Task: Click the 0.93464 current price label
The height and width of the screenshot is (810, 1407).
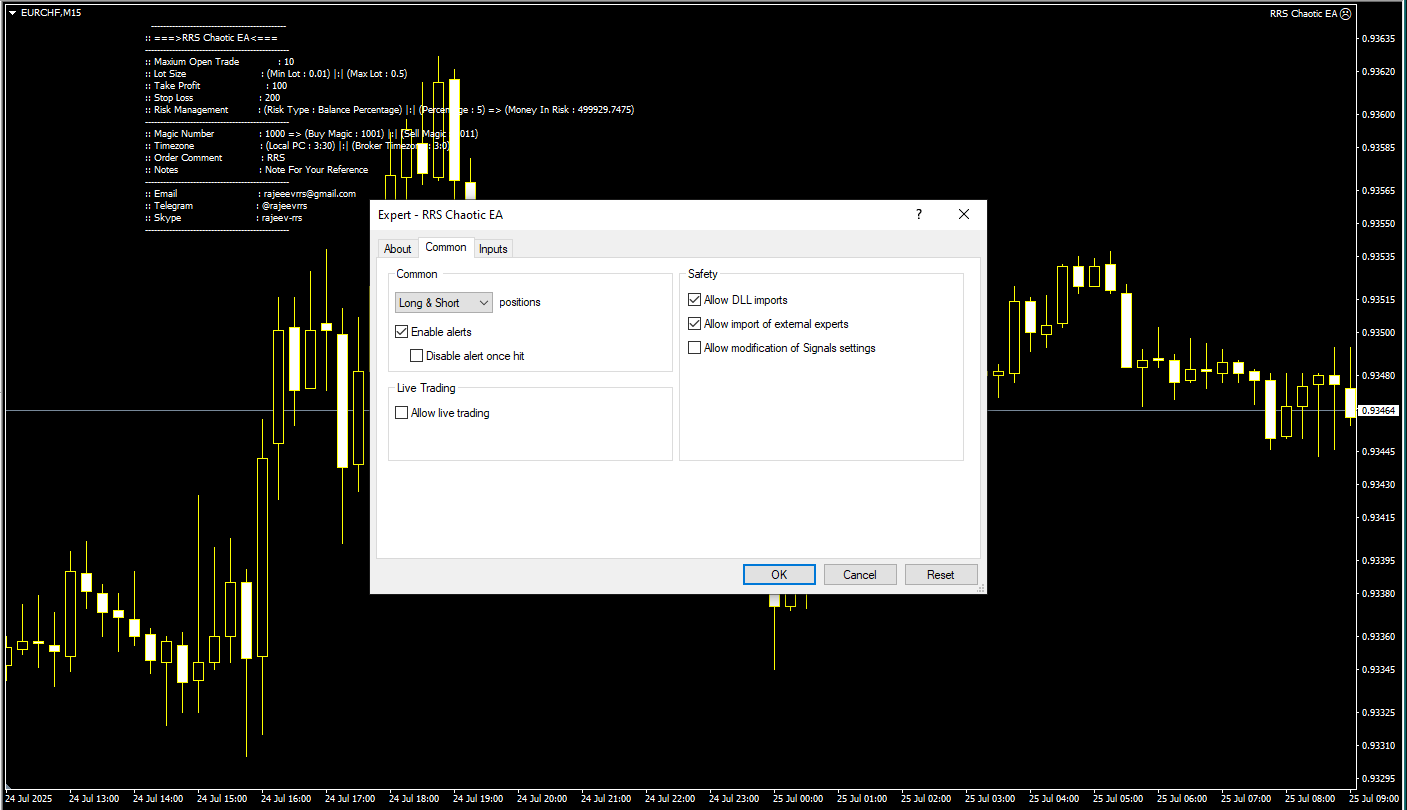Action: [1381, 411]
